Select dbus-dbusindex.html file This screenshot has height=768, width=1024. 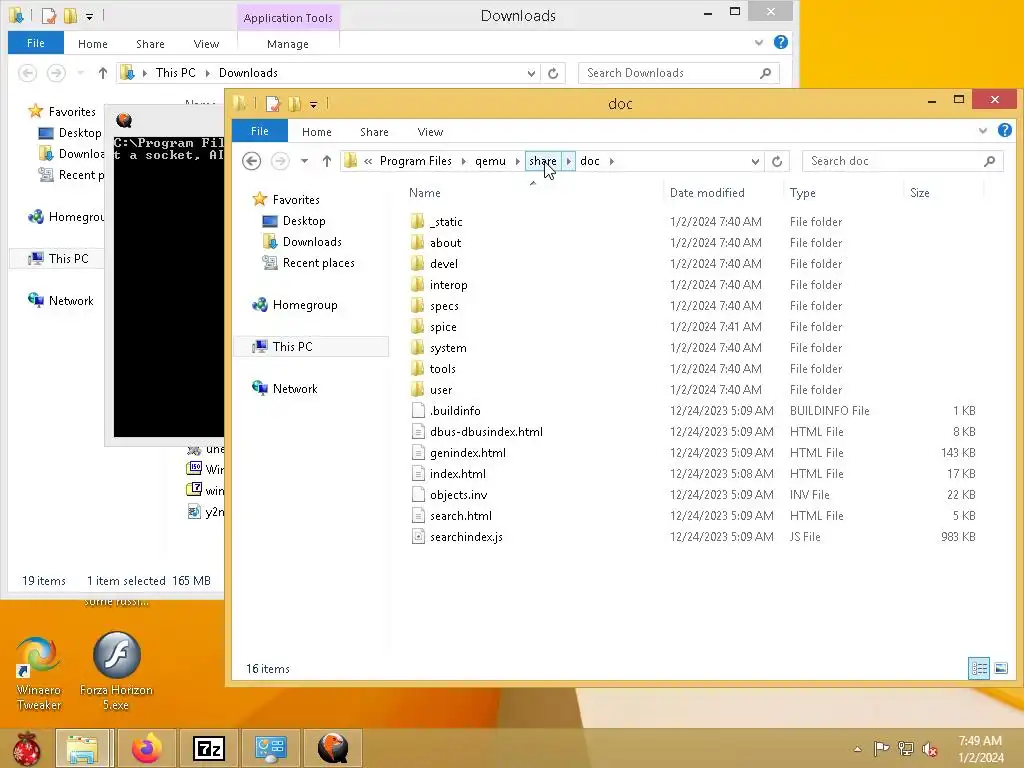click(x=486, y=432)
